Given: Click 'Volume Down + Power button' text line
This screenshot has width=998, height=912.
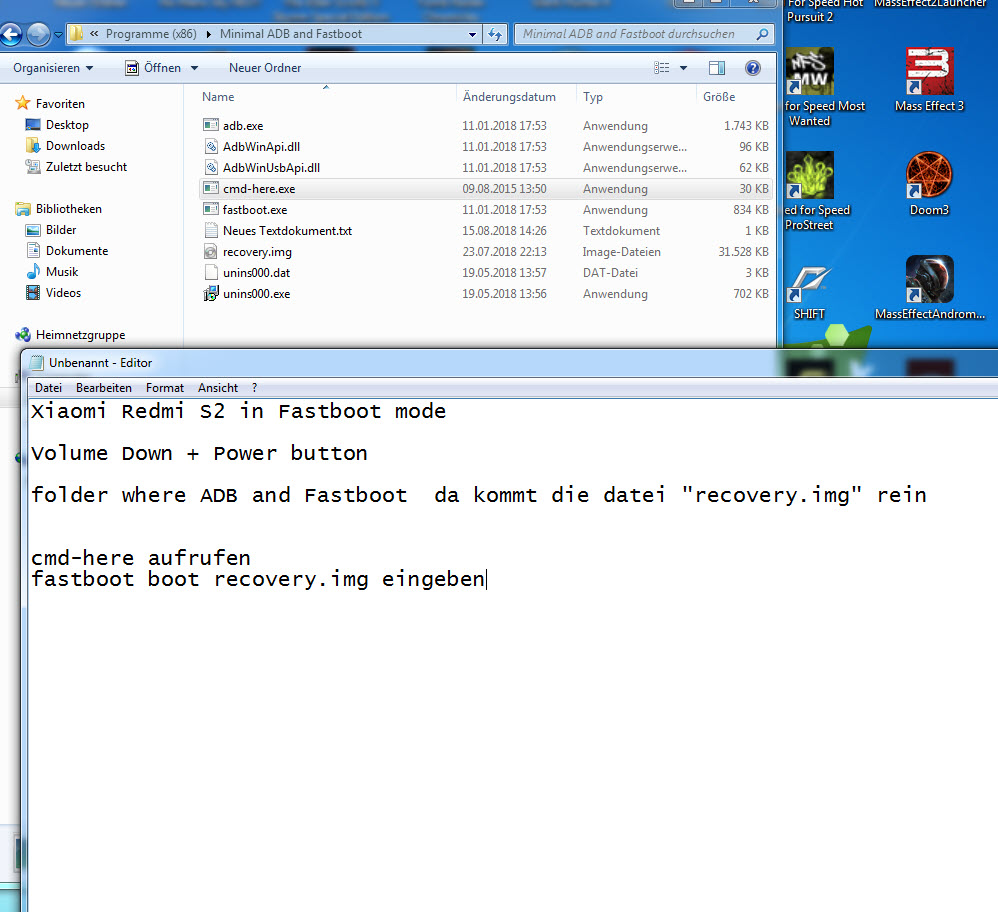Looking at the screenshot, I should (x=199, y=453).
